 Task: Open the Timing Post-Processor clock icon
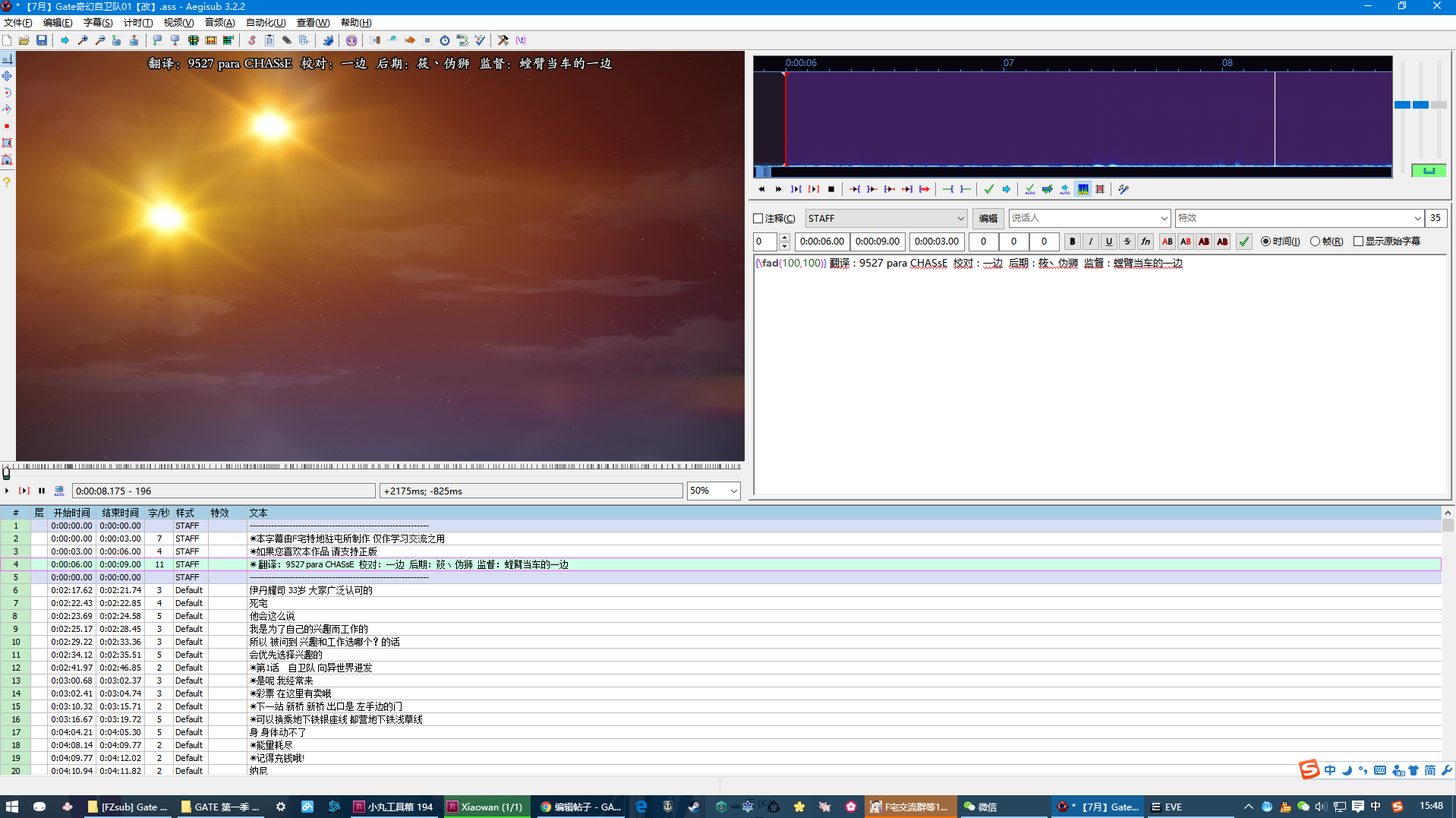click(x=445, y=40)
